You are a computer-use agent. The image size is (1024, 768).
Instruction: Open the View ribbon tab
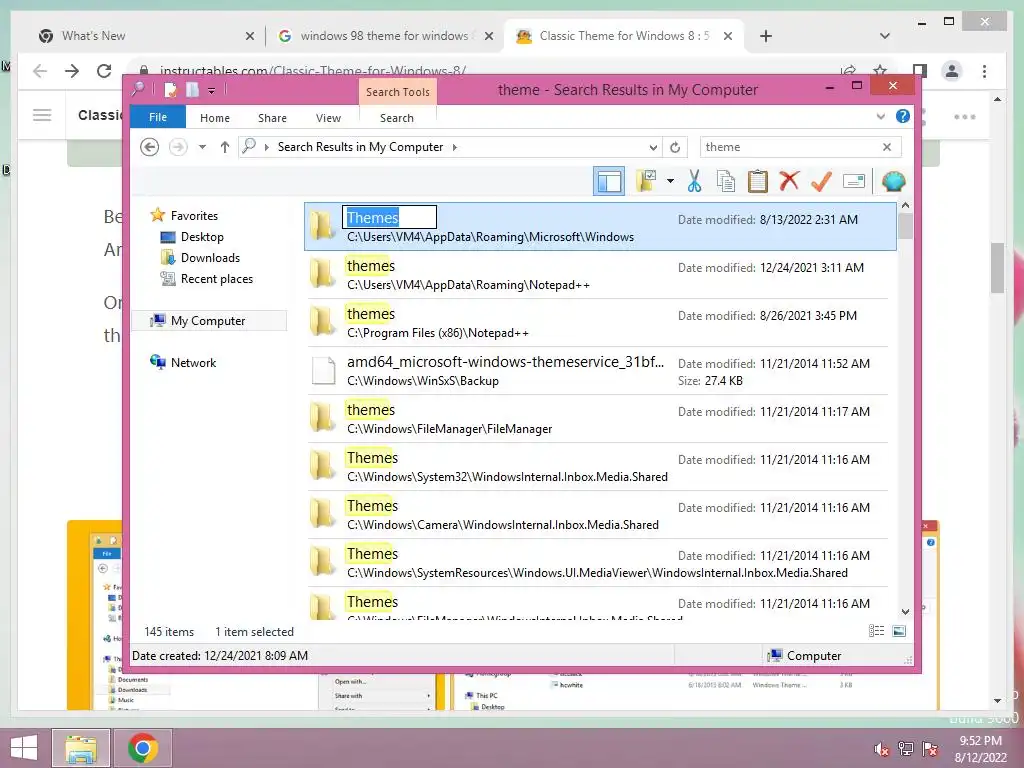point(328,118)
